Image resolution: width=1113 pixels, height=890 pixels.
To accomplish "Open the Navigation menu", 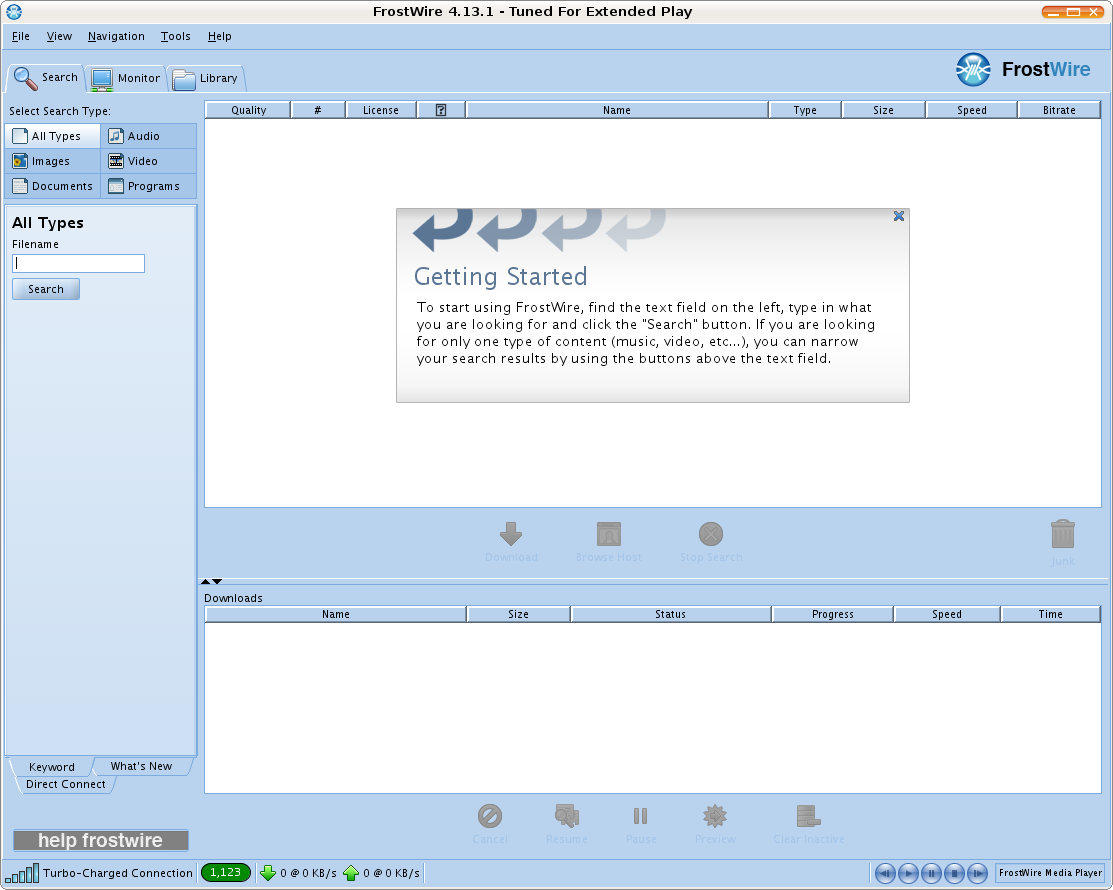I will (116, 36).
